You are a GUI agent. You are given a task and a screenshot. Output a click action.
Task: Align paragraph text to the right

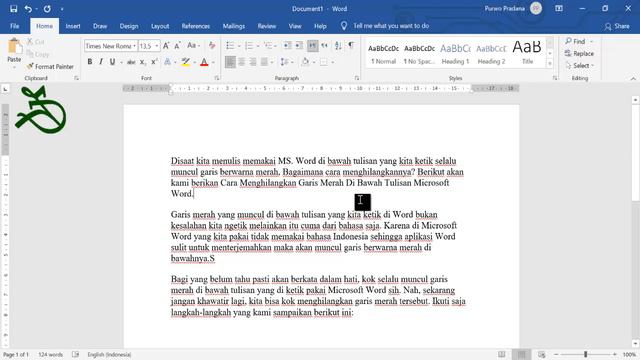253,62
